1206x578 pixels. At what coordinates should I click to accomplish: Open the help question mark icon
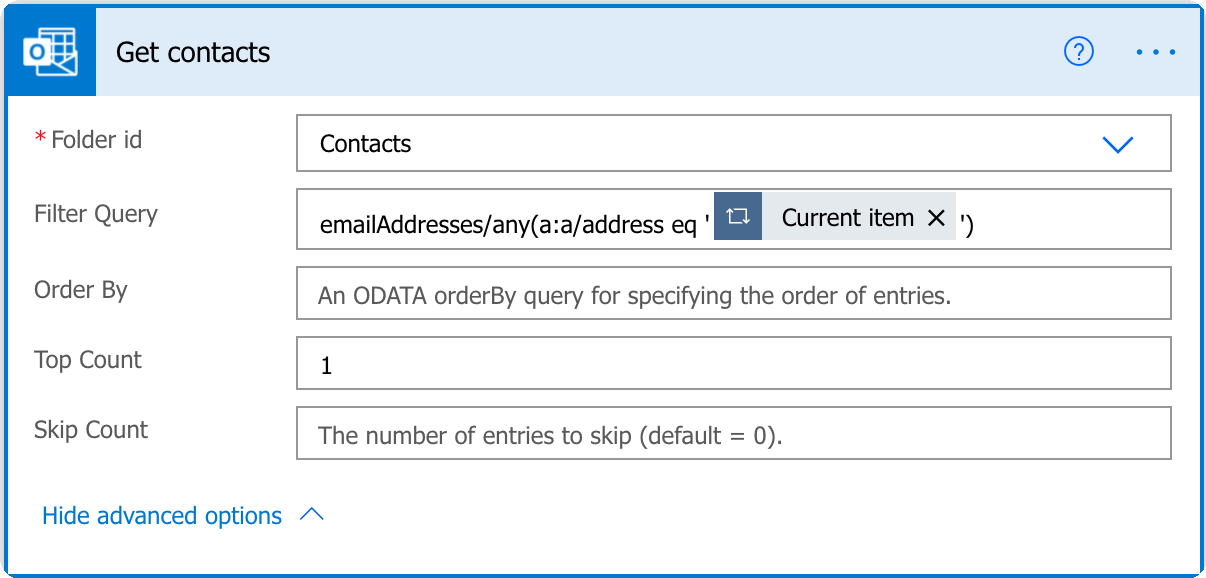pos(1079,52)
